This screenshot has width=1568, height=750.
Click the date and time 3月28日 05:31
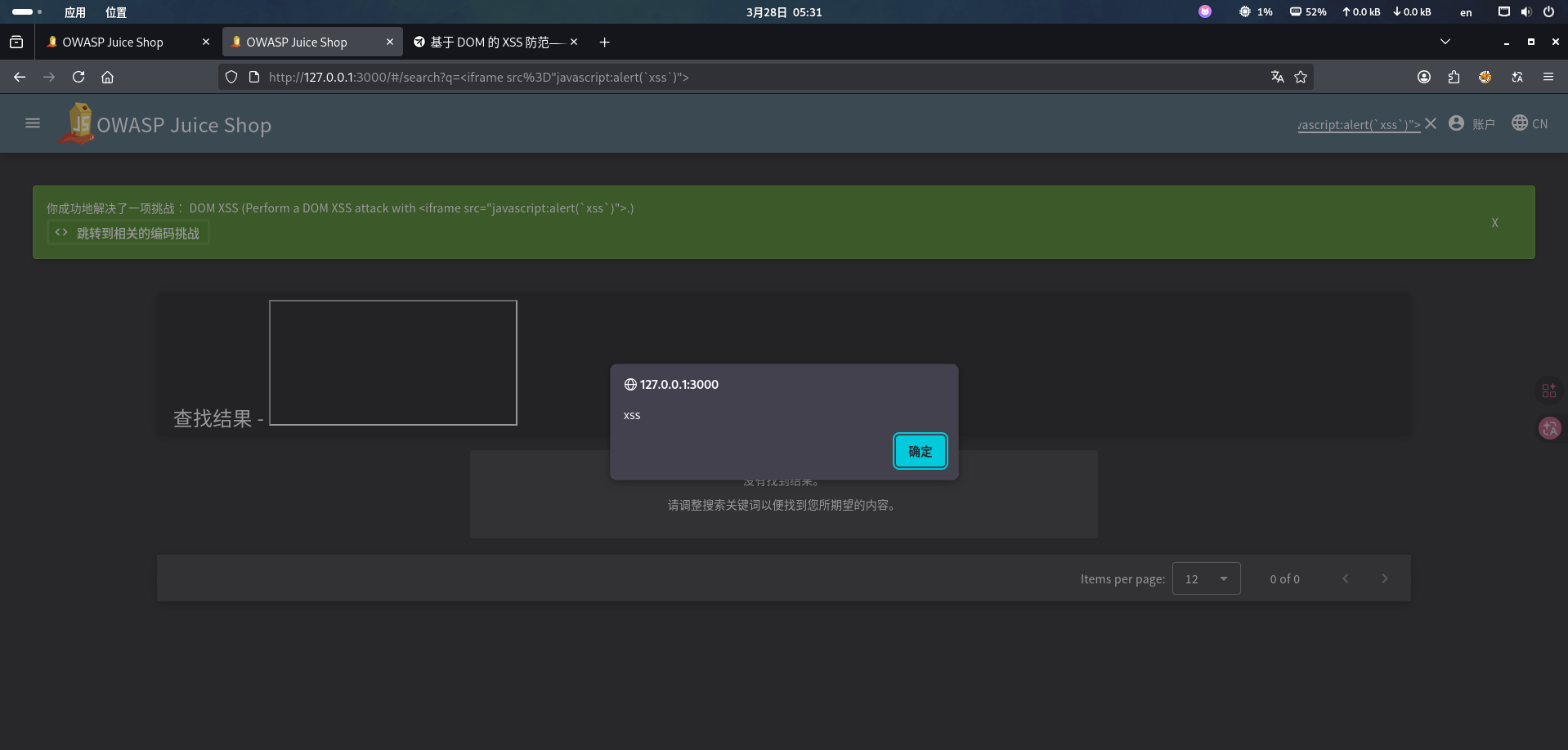pyautogui.click(x=784, y=12)
